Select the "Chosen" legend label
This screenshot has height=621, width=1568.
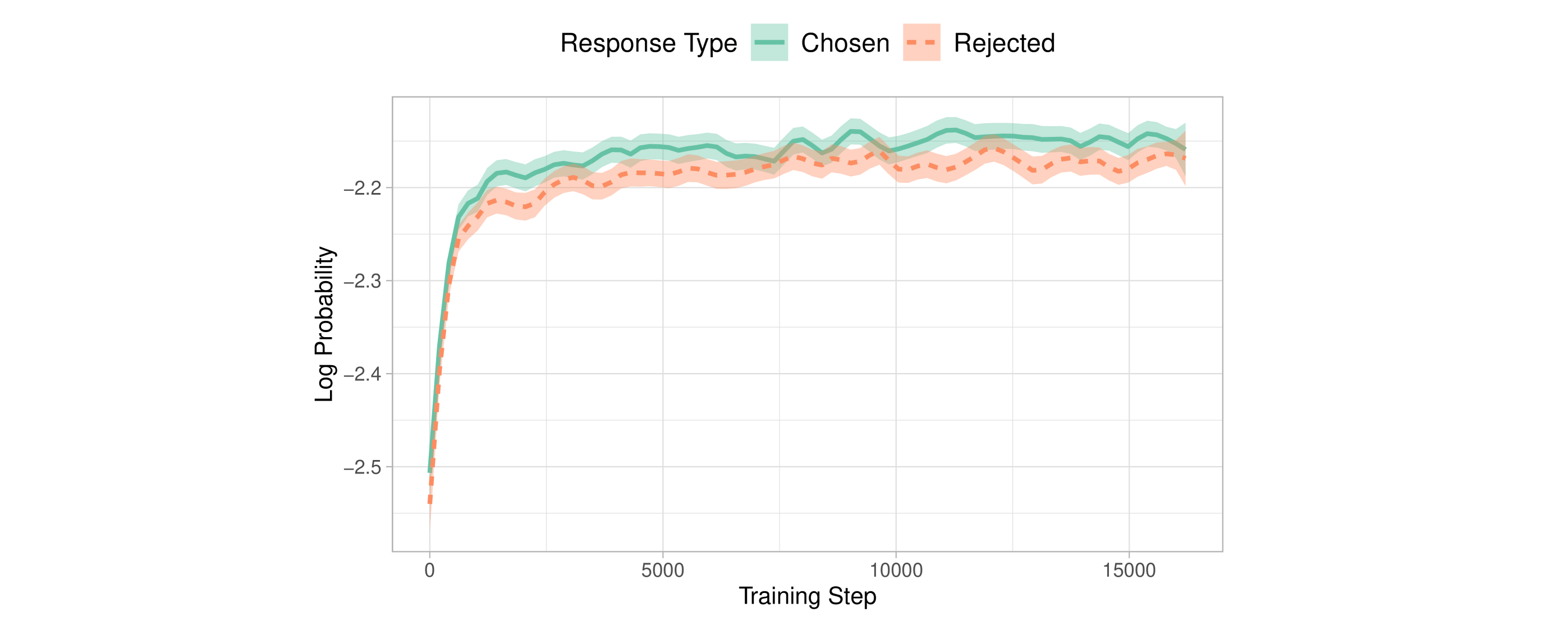(x=845, y=43)
